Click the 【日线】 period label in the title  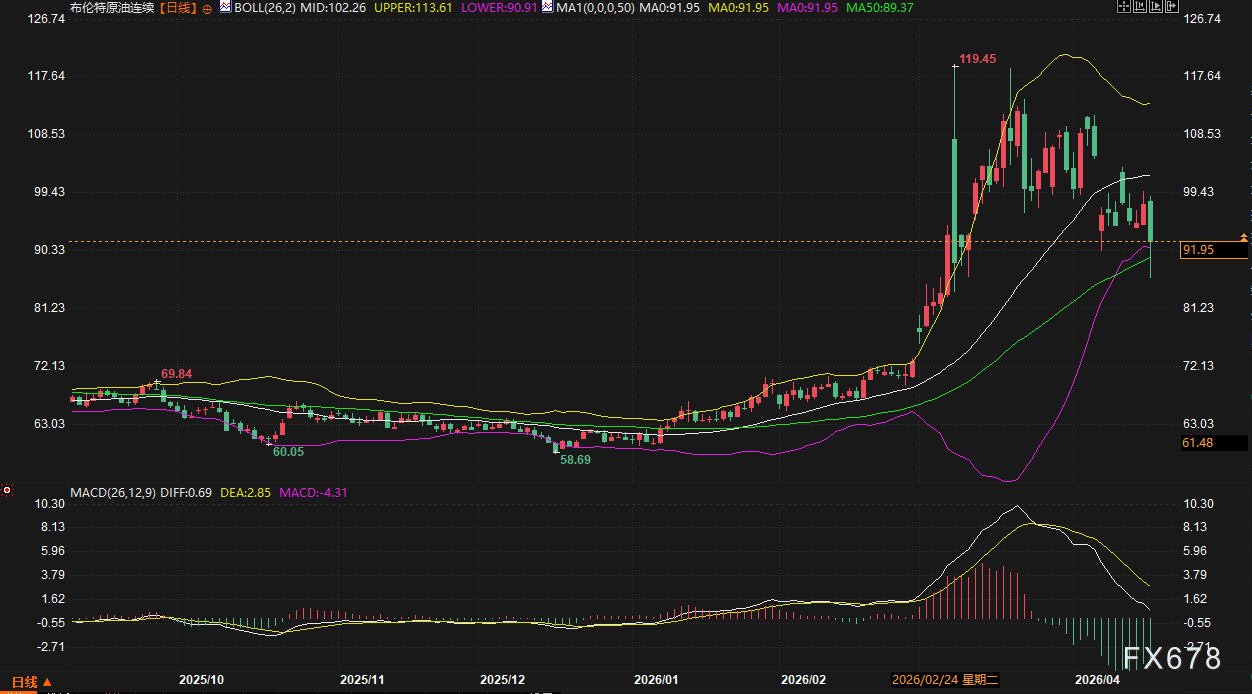click(x=179, y=8)
